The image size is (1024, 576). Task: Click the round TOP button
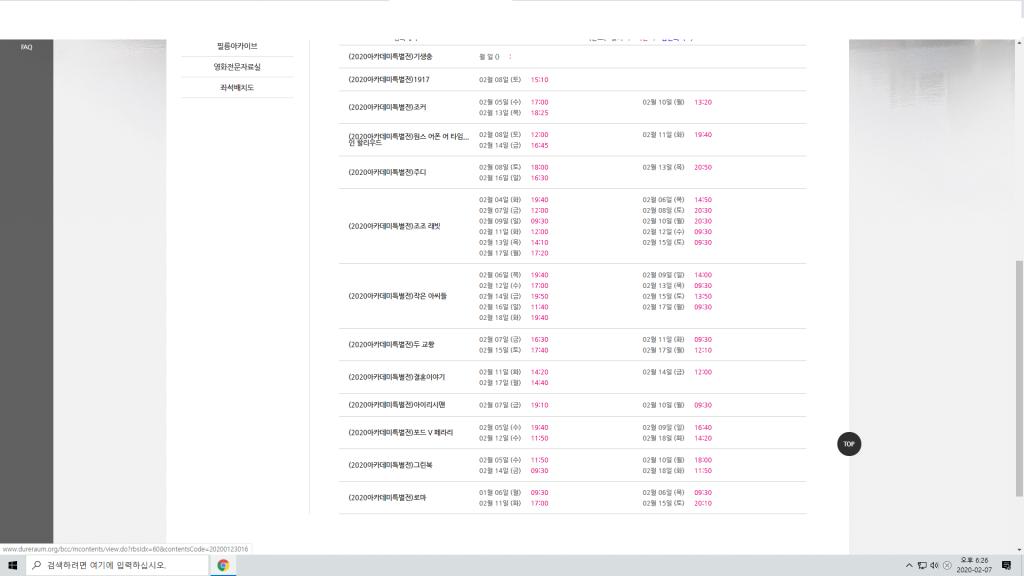tap(848, 444)
